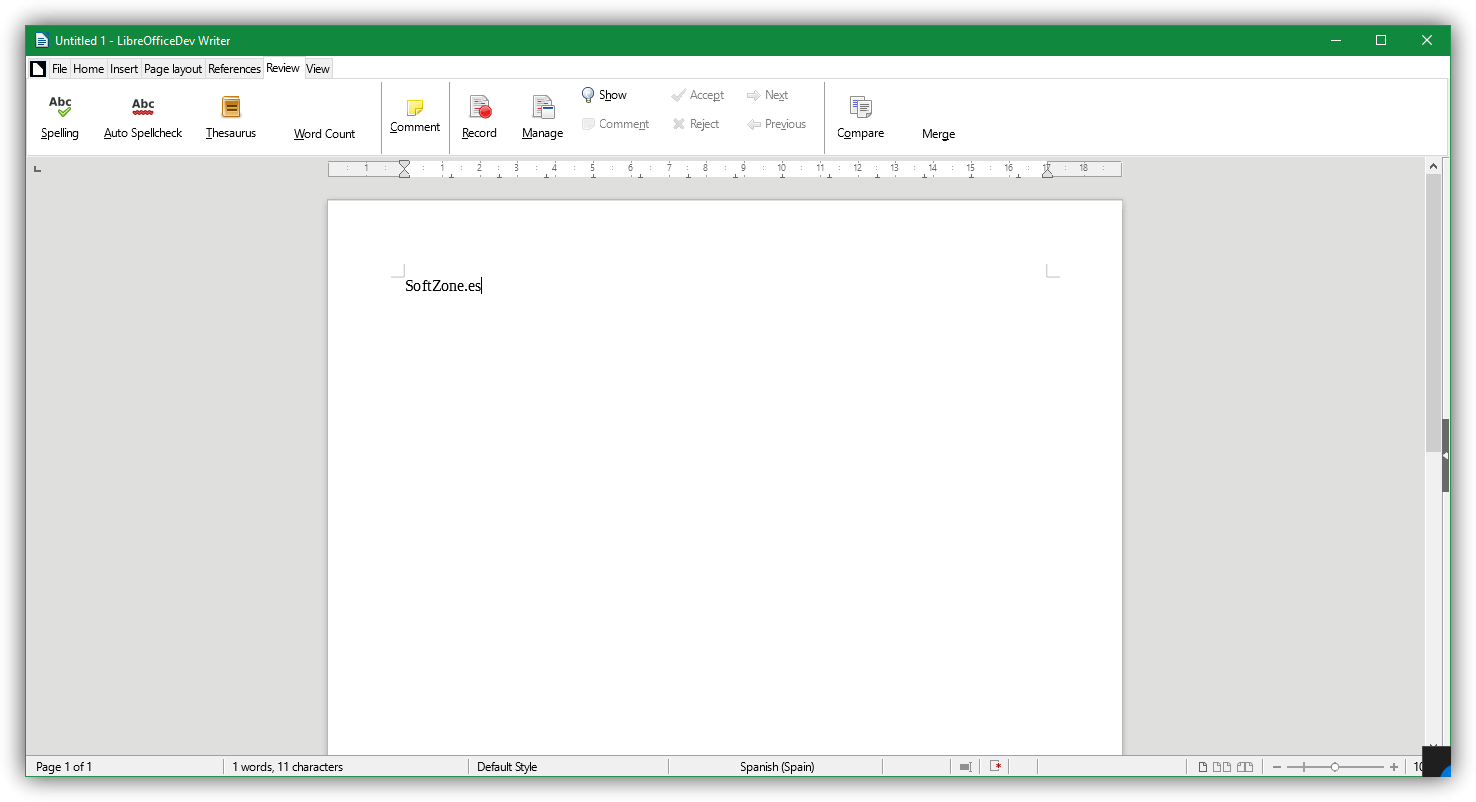Click the zoom out minus button
Screen dimensions: 1476x802
tap(1276, 767)
